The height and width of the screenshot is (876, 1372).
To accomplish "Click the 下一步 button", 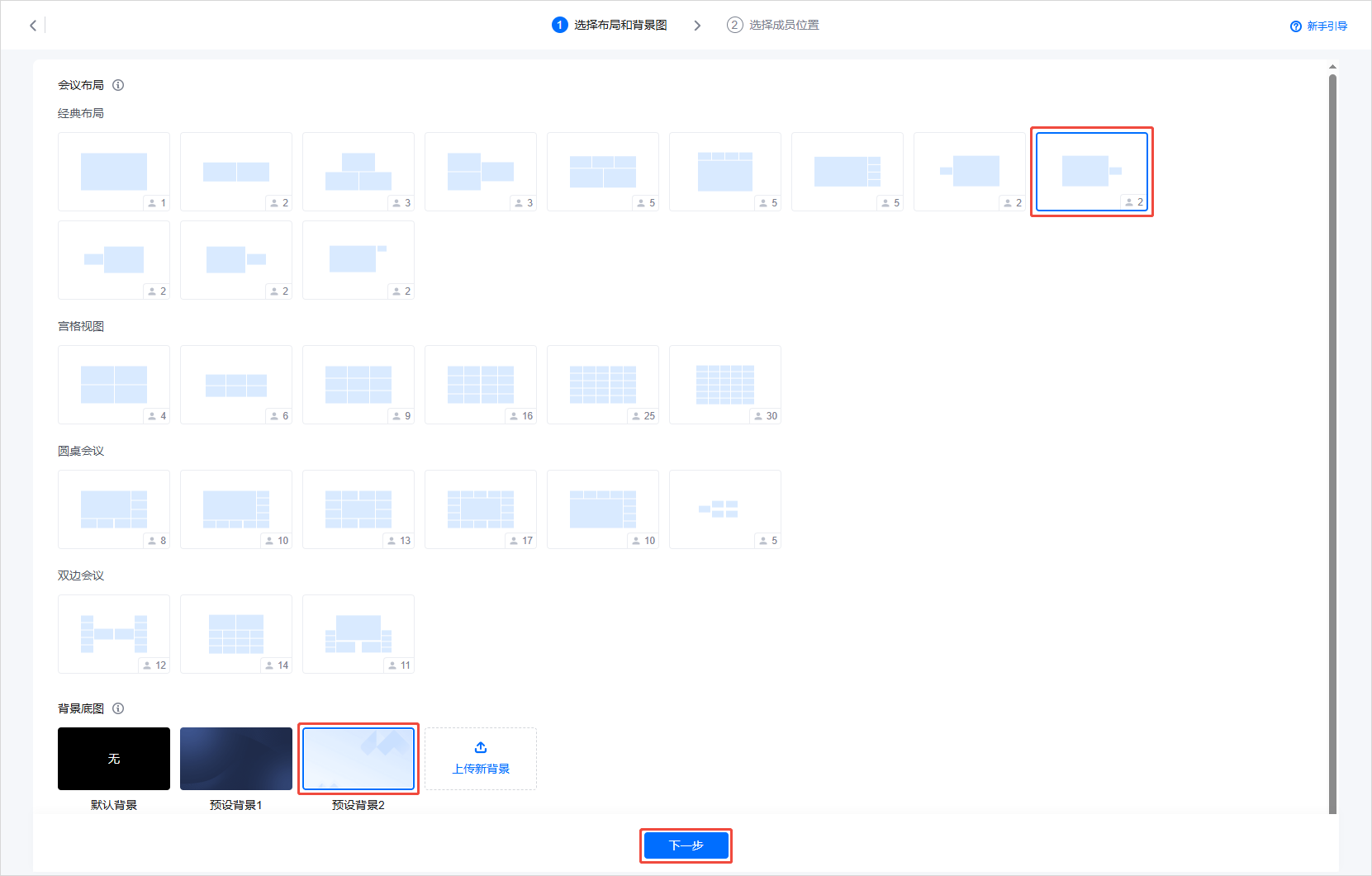I will [686, 845].
